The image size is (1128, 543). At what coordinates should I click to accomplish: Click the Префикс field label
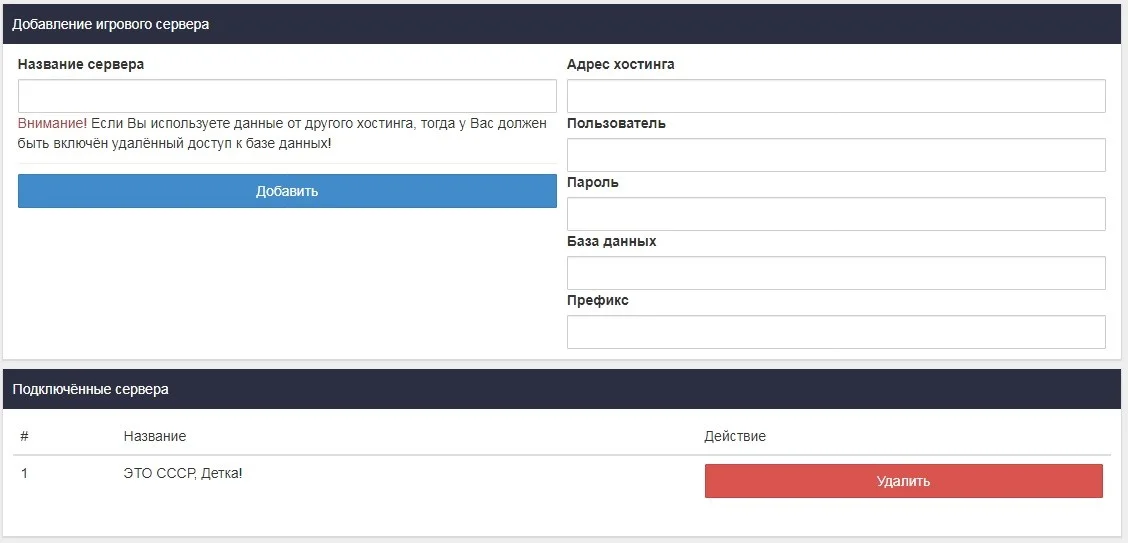(597, 300)
